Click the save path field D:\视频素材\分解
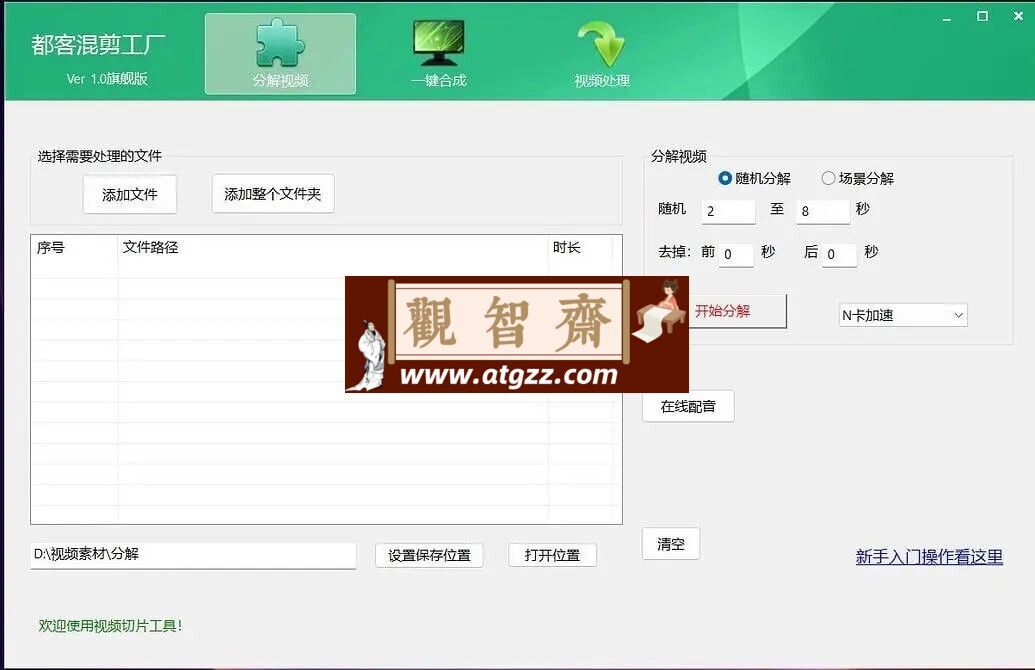Screen dimensions: 1035x670 pos(193,554)
